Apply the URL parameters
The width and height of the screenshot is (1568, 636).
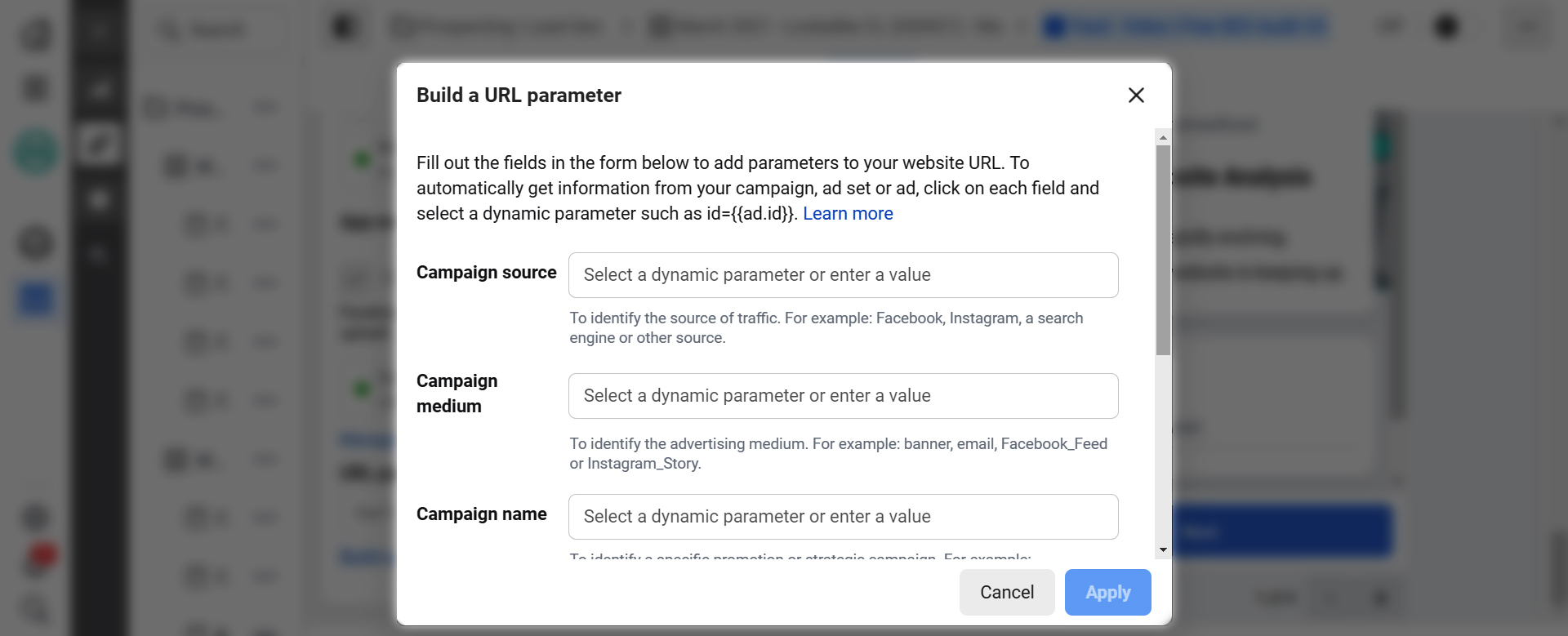1107,593
